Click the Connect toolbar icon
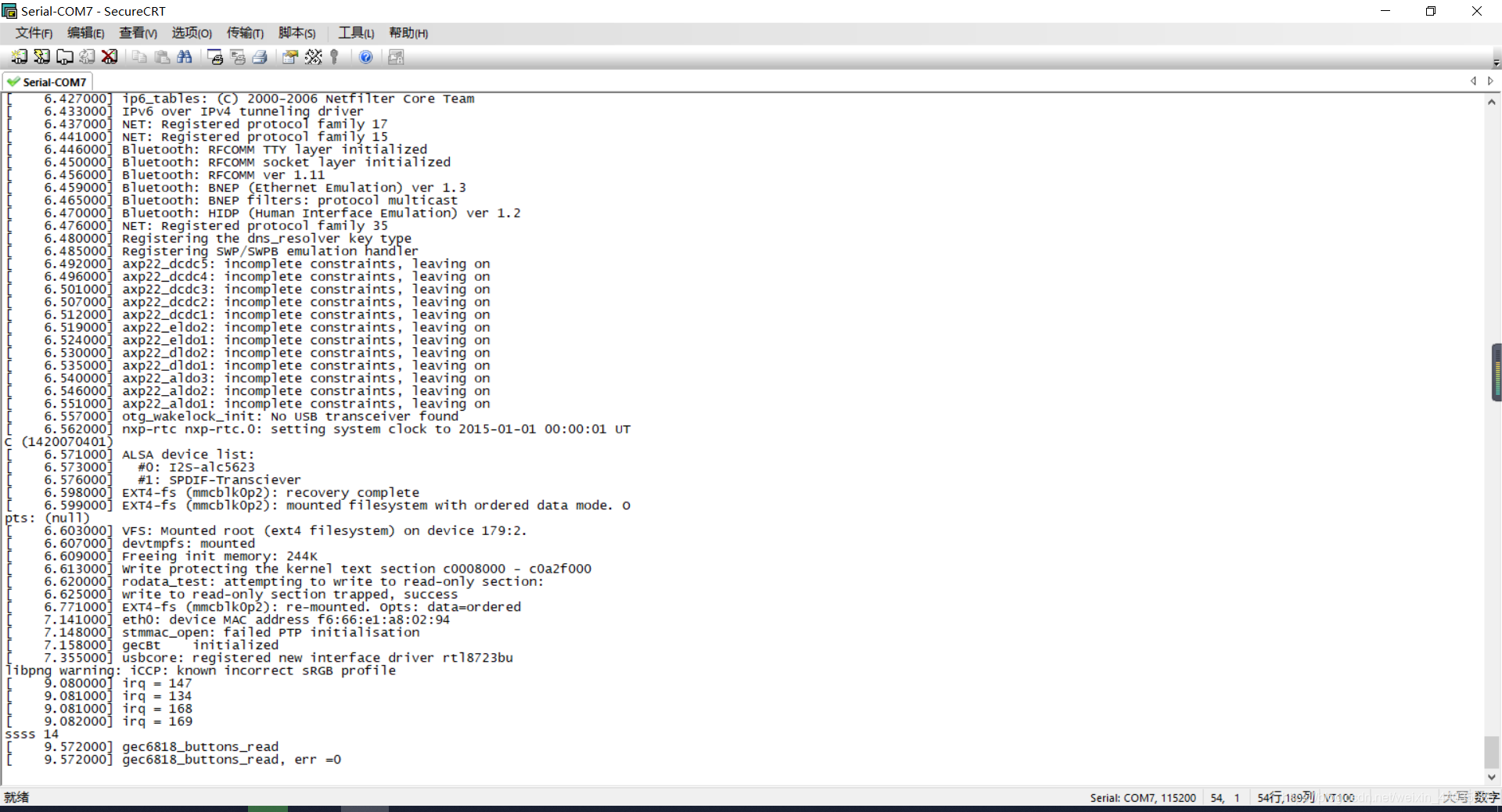The height and width of the screenshot is (812, 1502). (19, 56)
